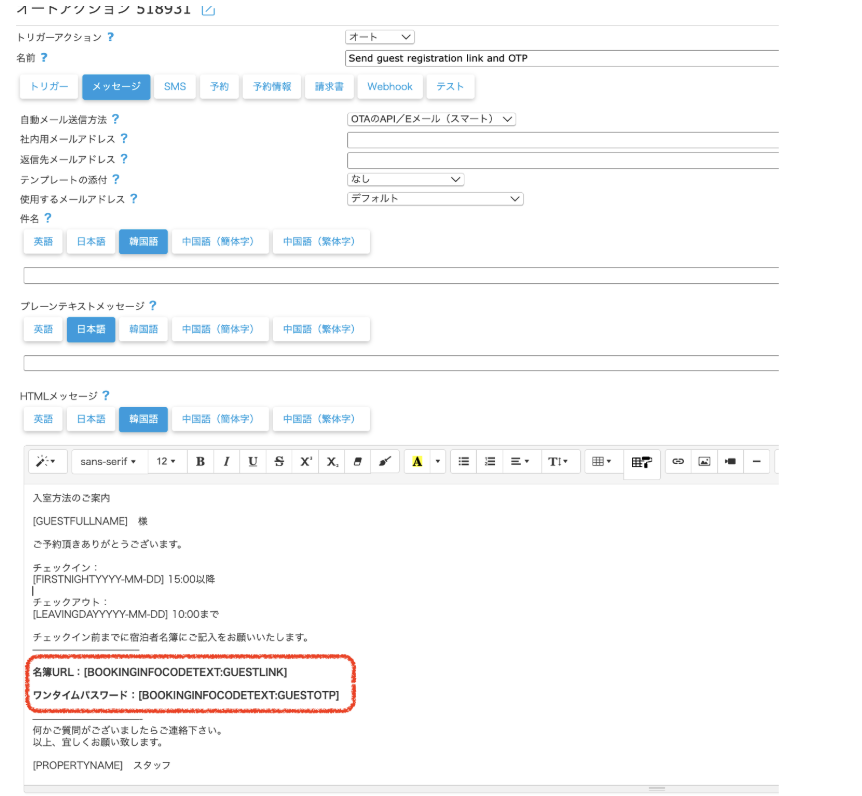Open the 使用するメールアドレス dropdown showing デフォルト
This screenshot has height=796, width=862.
[435, 199]
